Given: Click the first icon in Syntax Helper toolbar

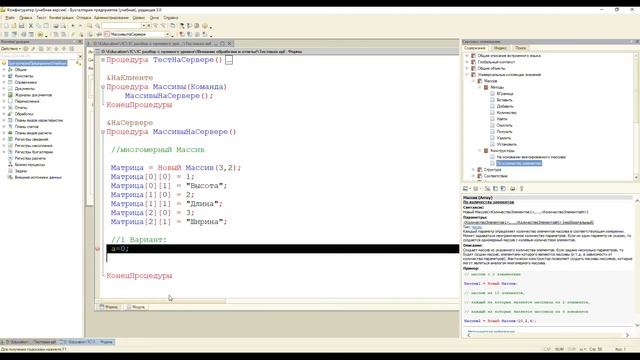Looking at the screenshot, I should (465, 189).
